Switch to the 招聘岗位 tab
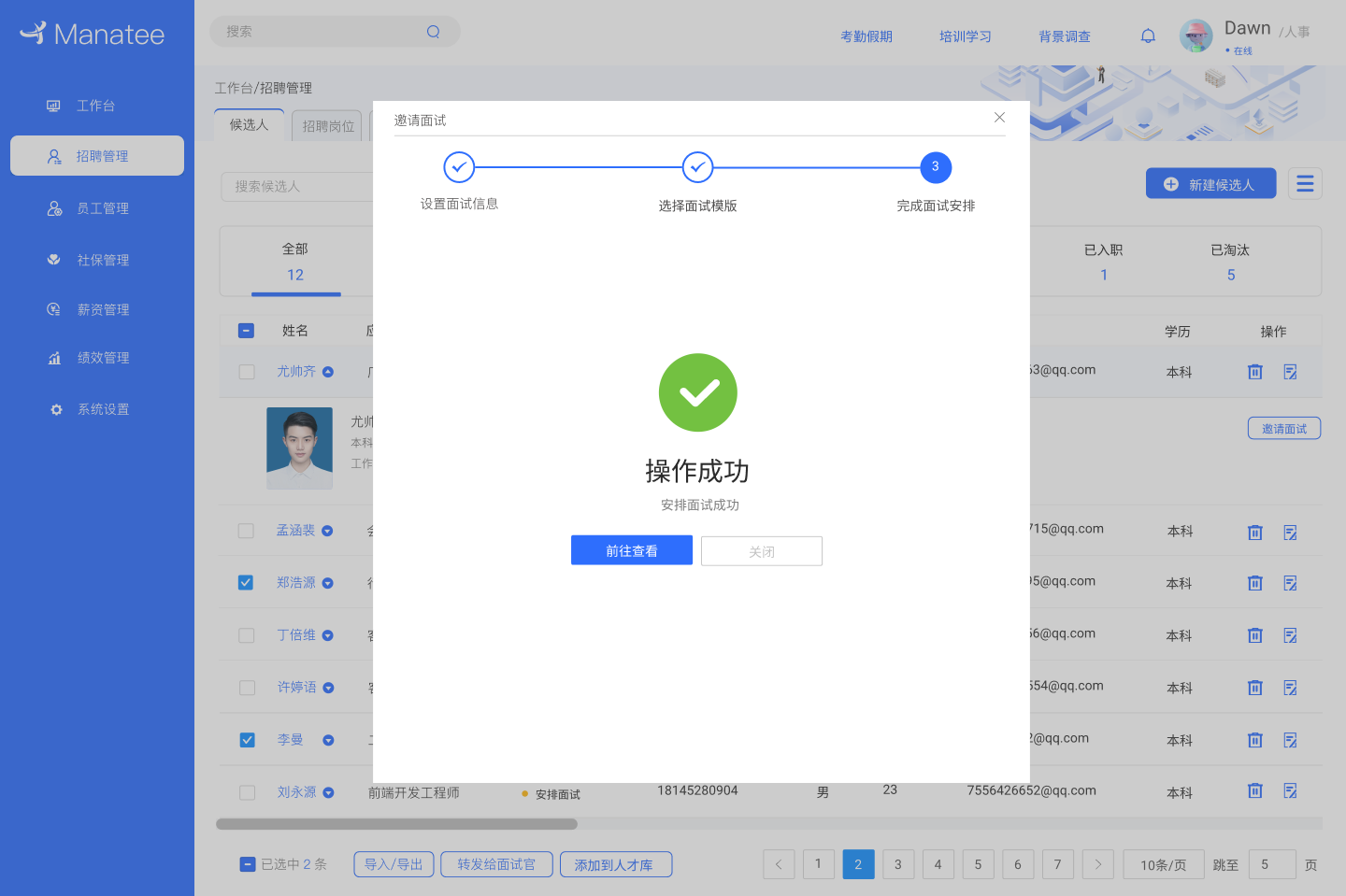Image resolution: width=1346 pixels, height=896 pixels. click(326, 124)
